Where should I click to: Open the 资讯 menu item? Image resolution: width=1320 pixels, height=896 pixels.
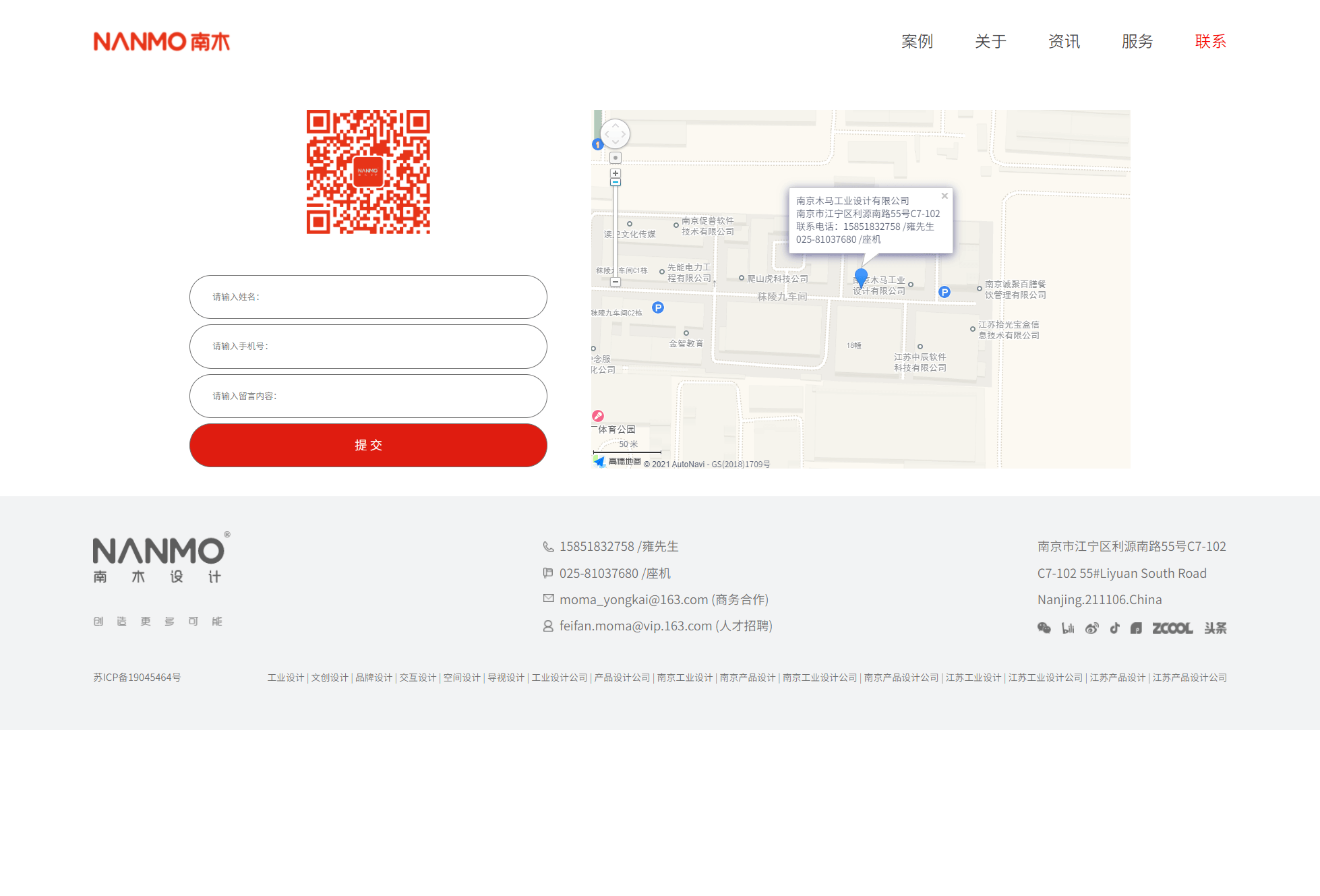click(1064, 42)
